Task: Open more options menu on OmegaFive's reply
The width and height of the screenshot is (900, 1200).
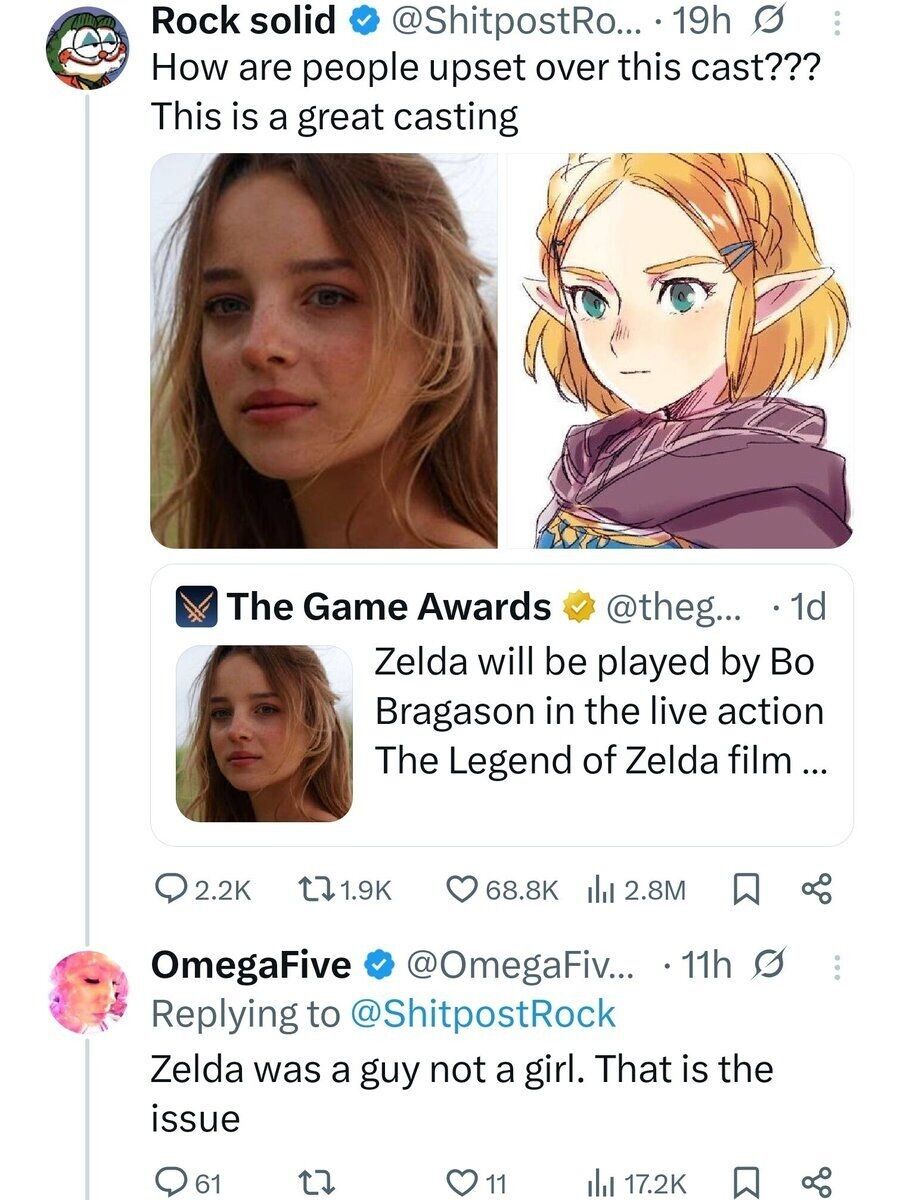Action: point(838,967)
